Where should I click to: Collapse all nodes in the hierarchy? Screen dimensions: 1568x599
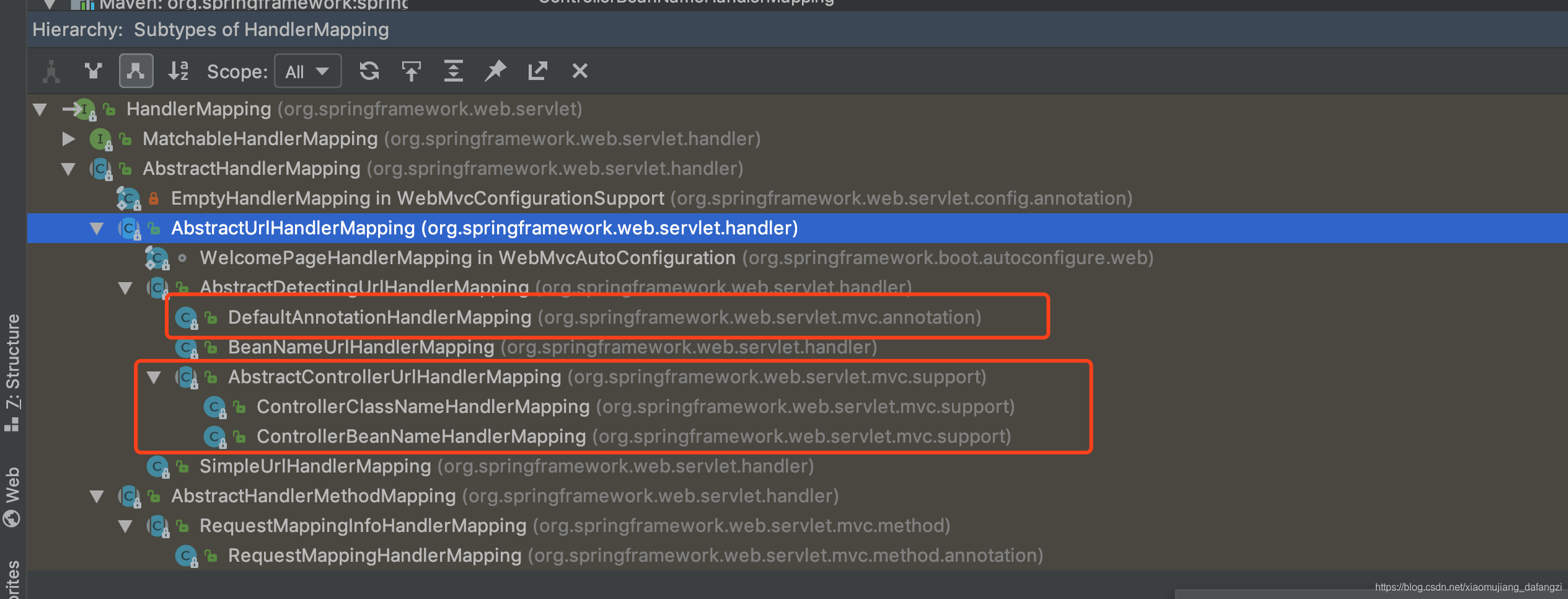coord(453,70)
